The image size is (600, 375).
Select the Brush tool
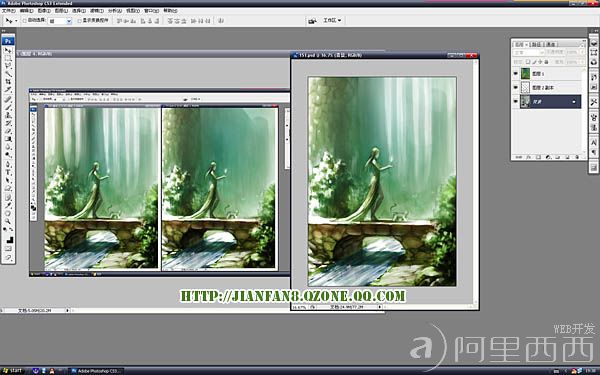tap(8, 107)
